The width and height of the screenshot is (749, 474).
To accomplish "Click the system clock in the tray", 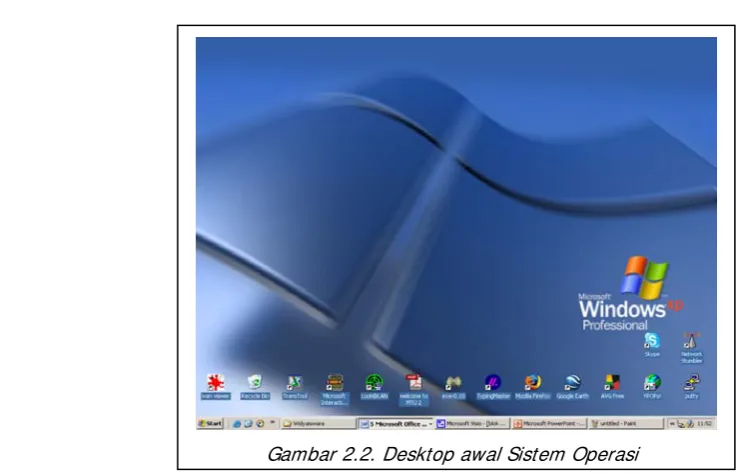I will click(704, 423).
